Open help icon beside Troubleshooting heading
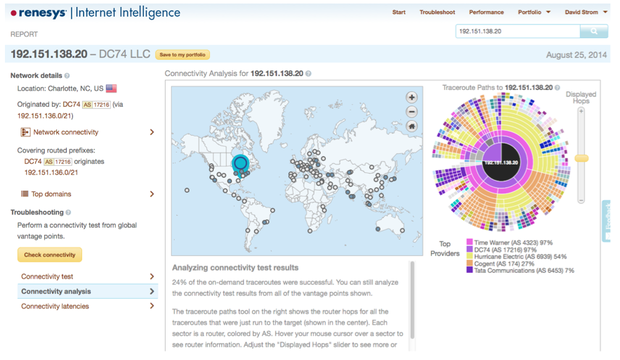Image resolution: width=620 pixels, height=360 pixels. click(68, 212)
